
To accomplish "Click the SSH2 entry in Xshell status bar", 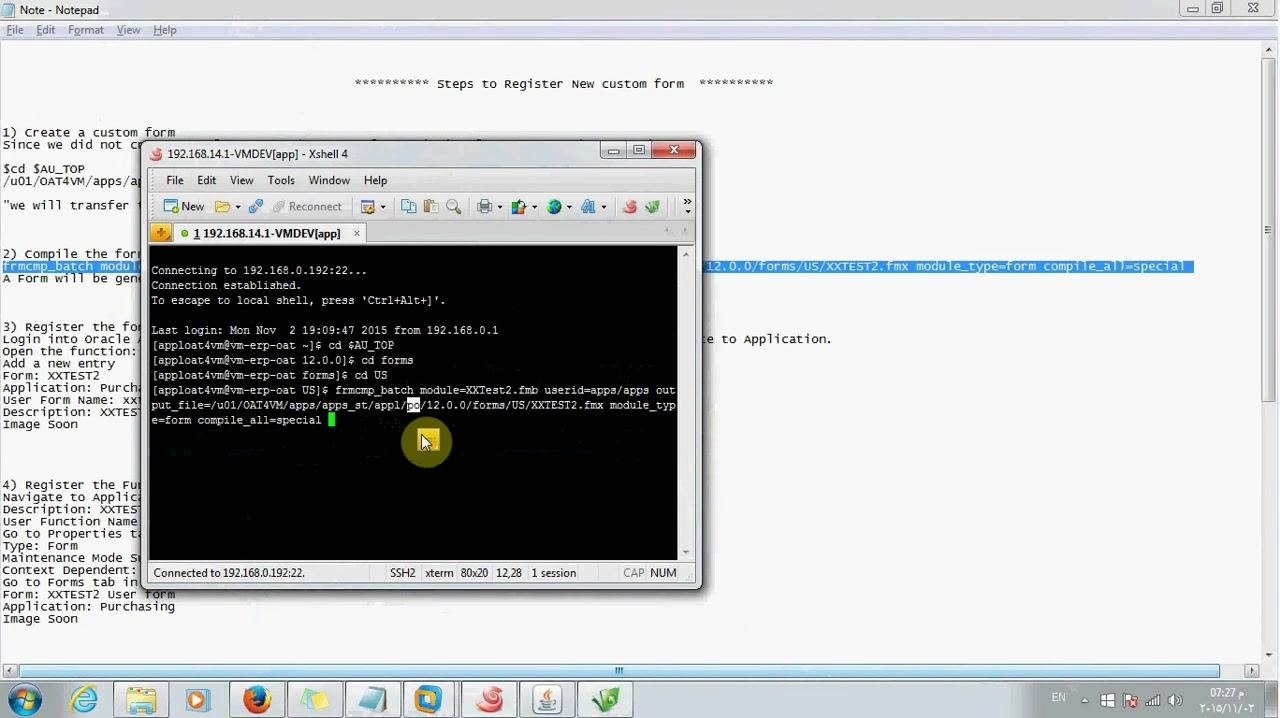I will (x=402, y=573).
